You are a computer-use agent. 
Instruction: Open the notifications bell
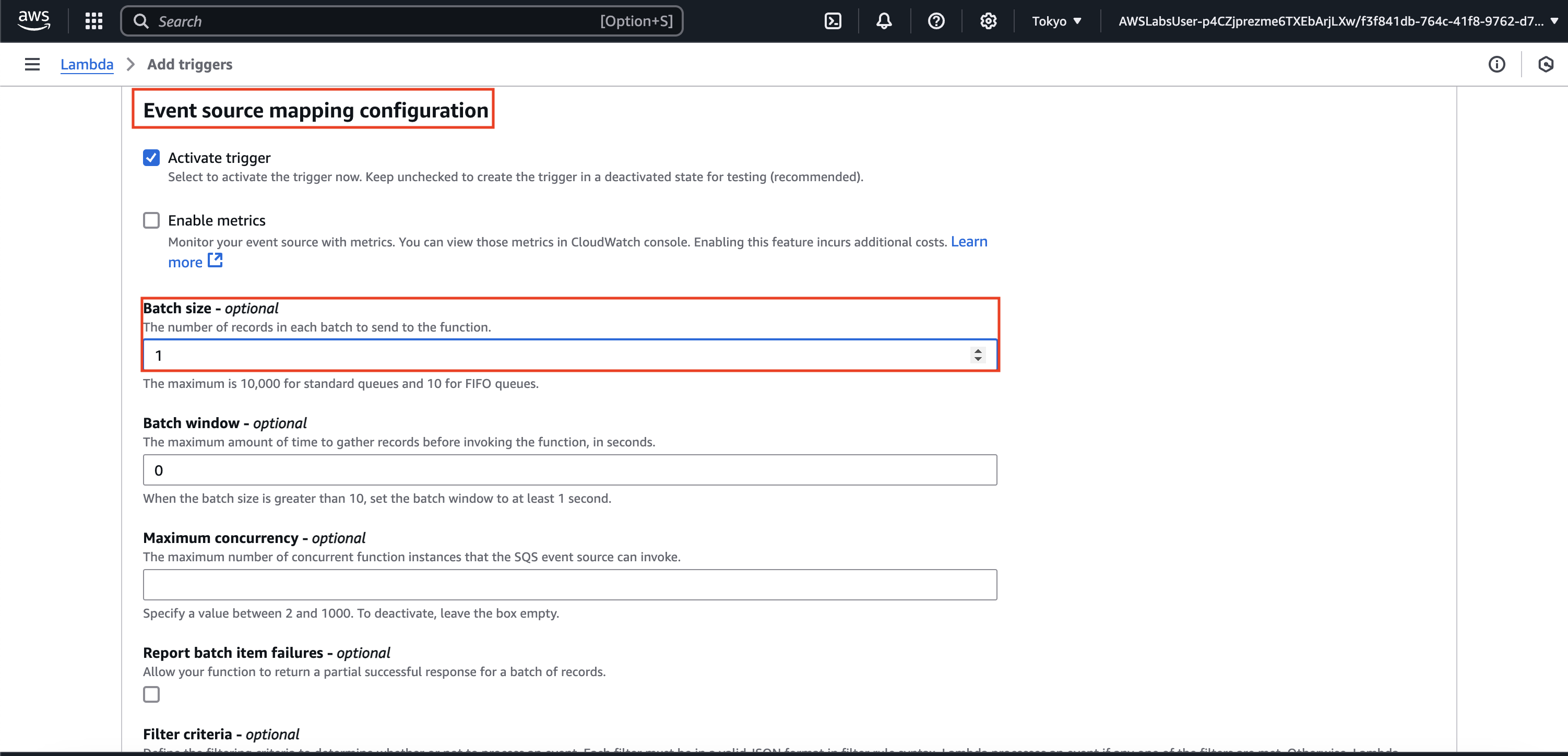884,21
